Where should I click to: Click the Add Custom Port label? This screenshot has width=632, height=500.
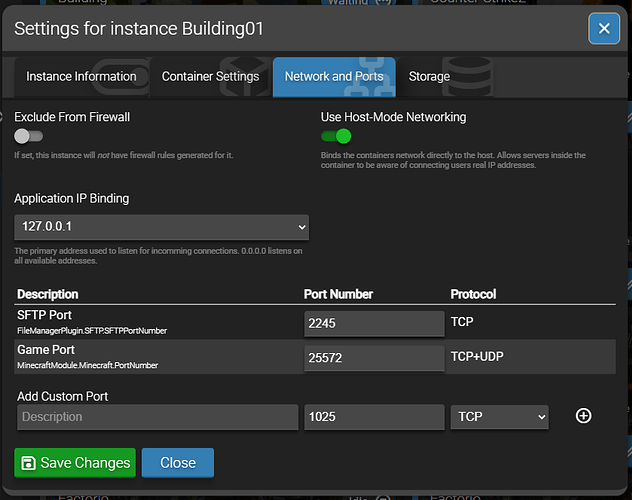tap(62, 396)
